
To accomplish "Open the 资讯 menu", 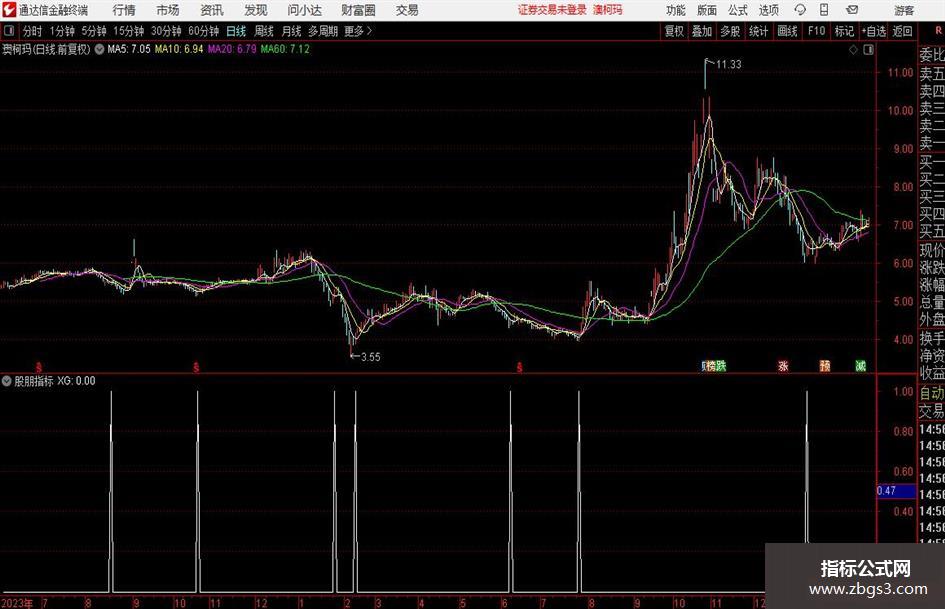I will 212,10.
